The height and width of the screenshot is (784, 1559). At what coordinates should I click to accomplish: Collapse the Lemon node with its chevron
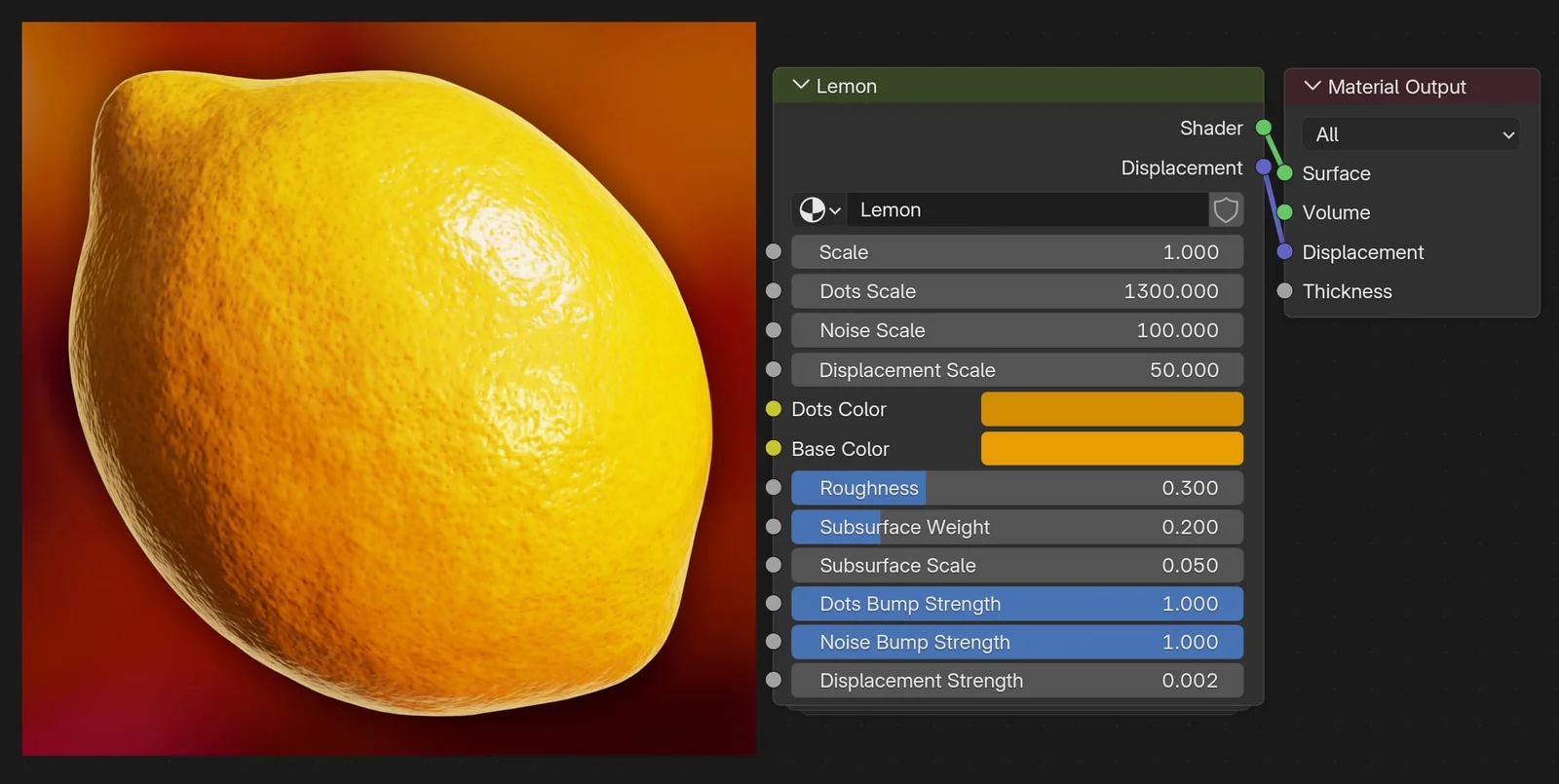(x=801, y=86)
